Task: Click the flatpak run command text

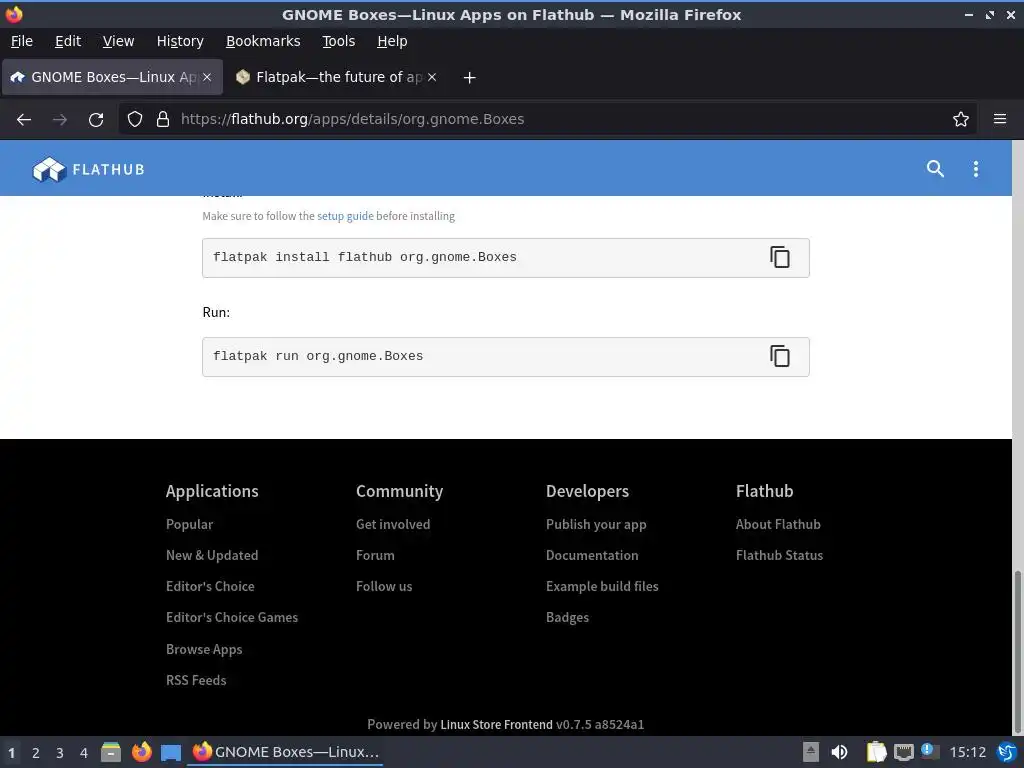Action: click(x=318, y=357)
